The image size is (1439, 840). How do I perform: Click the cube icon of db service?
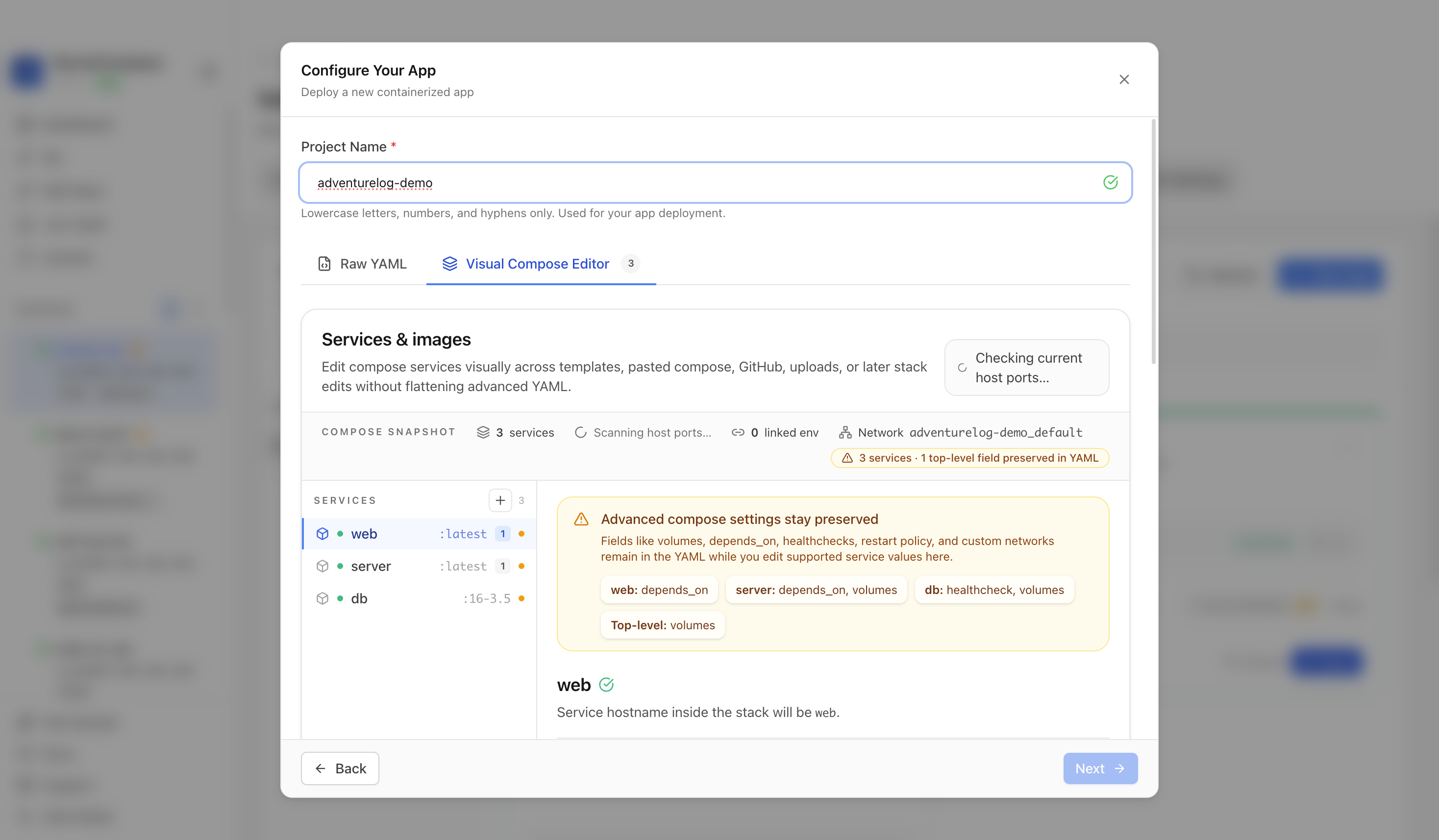pyautogui.click(x=322, y=598)
